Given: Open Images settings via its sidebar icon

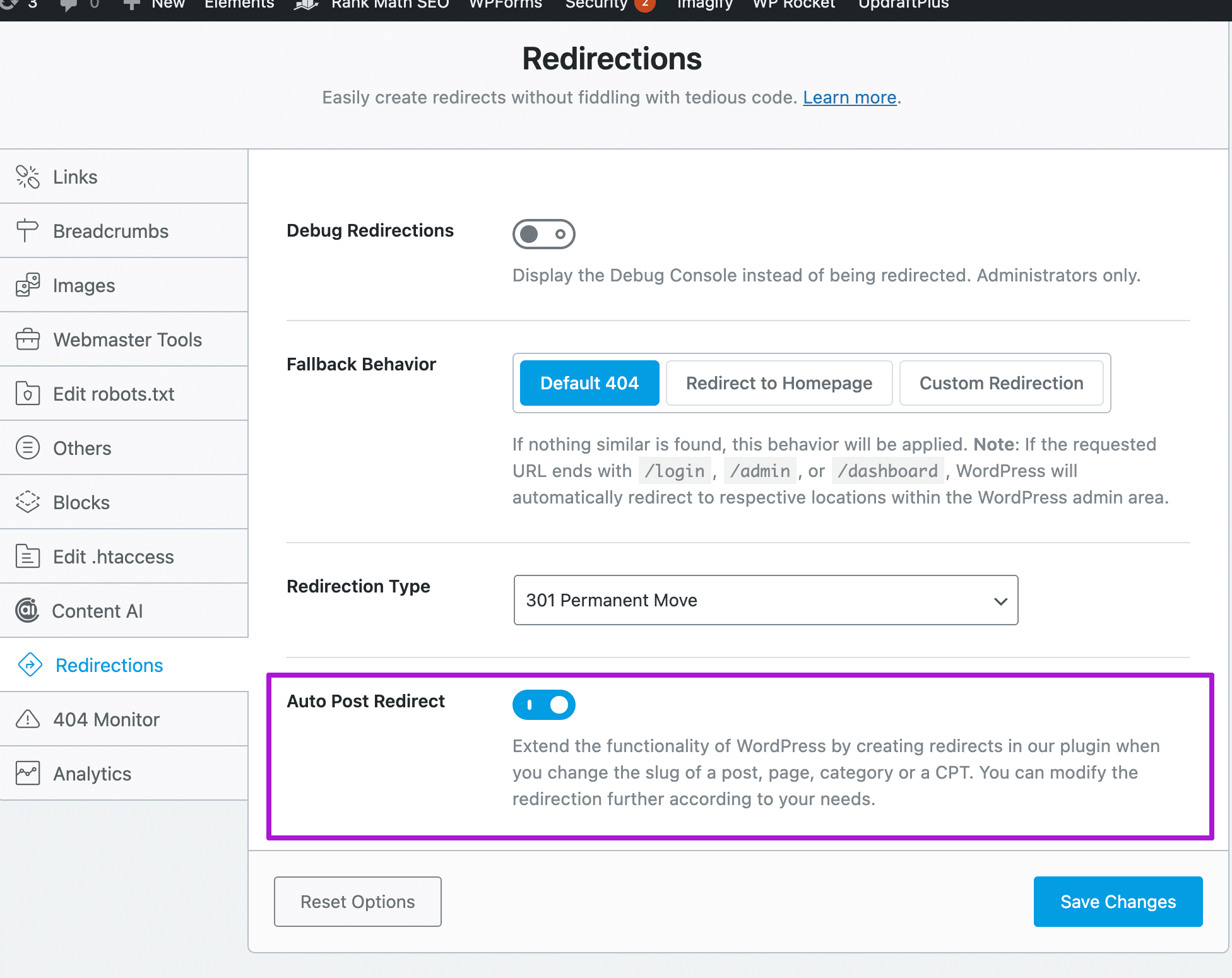Looking at the screenshot, I should 28,285.
